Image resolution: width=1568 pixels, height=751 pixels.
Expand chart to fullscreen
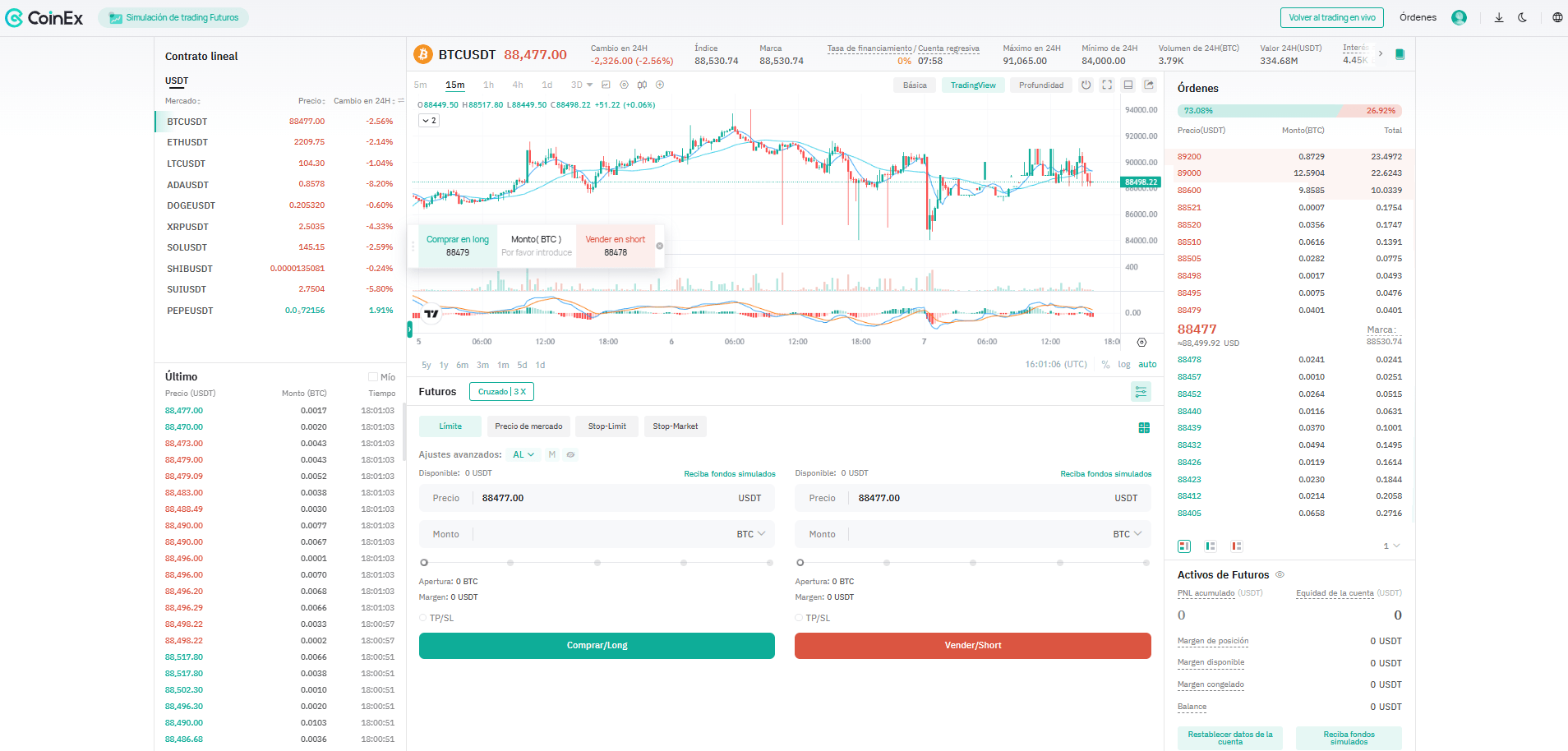click(1107, 85)
